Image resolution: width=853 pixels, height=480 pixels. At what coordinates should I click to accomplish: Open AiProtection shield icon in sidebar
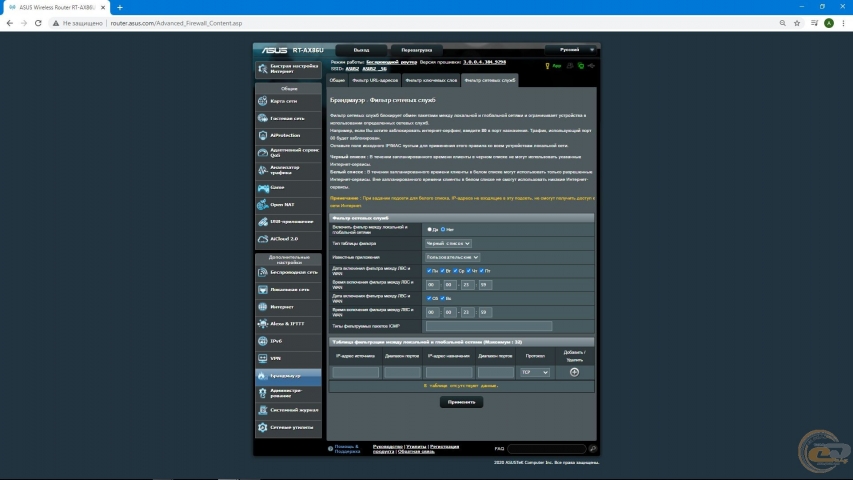(263, 135)
